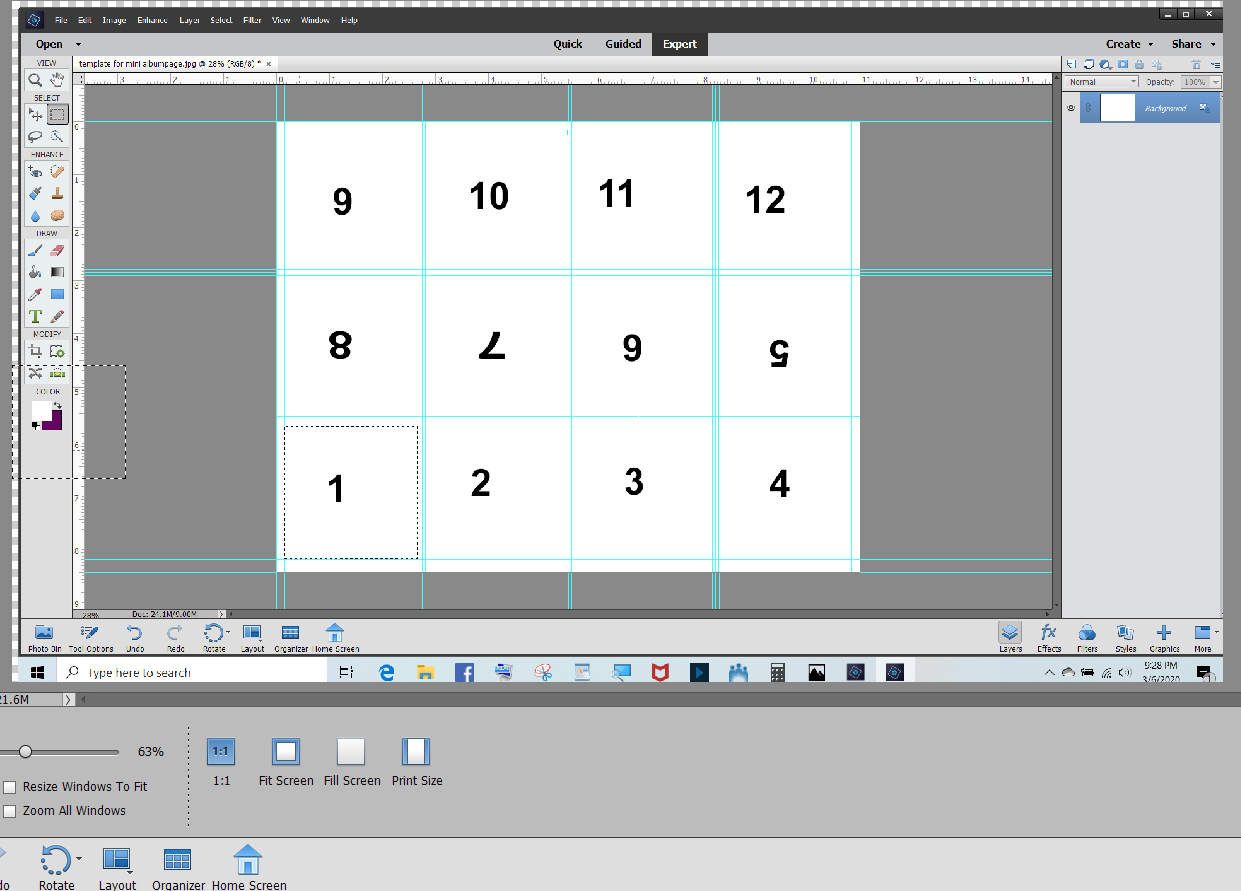1241x891 pixels.
Task: Create a new layer in Layers panel
Action: point(1073,64)
